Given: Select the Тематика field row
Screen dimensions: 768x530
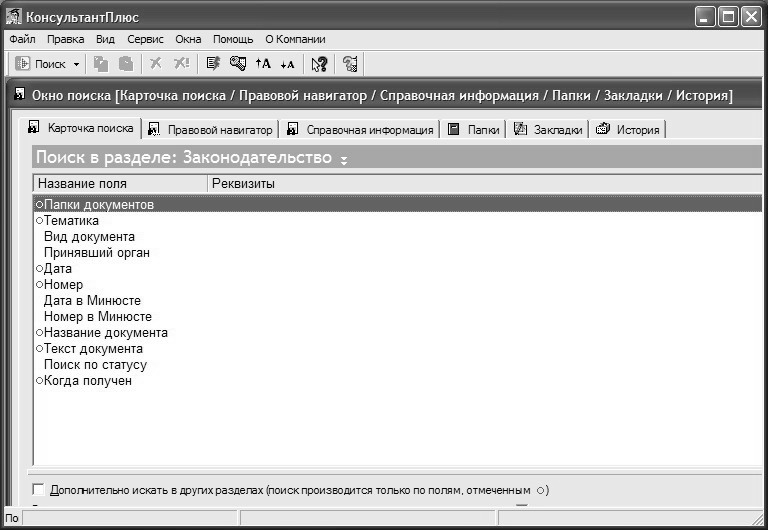Looking at the screenshot, I should [x=398, y=220].
